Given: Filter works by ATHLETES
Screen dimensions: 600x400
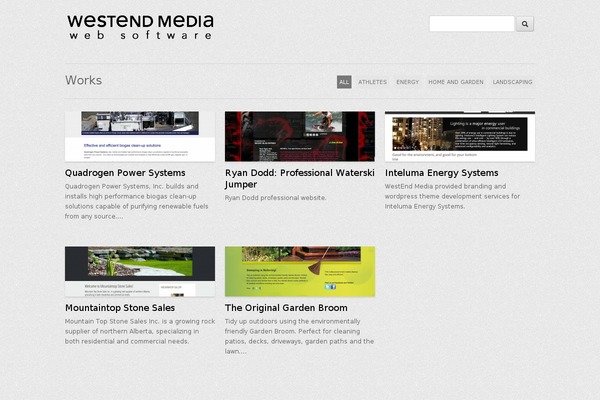Looking at the screenshot, I should tap(372, 82).
